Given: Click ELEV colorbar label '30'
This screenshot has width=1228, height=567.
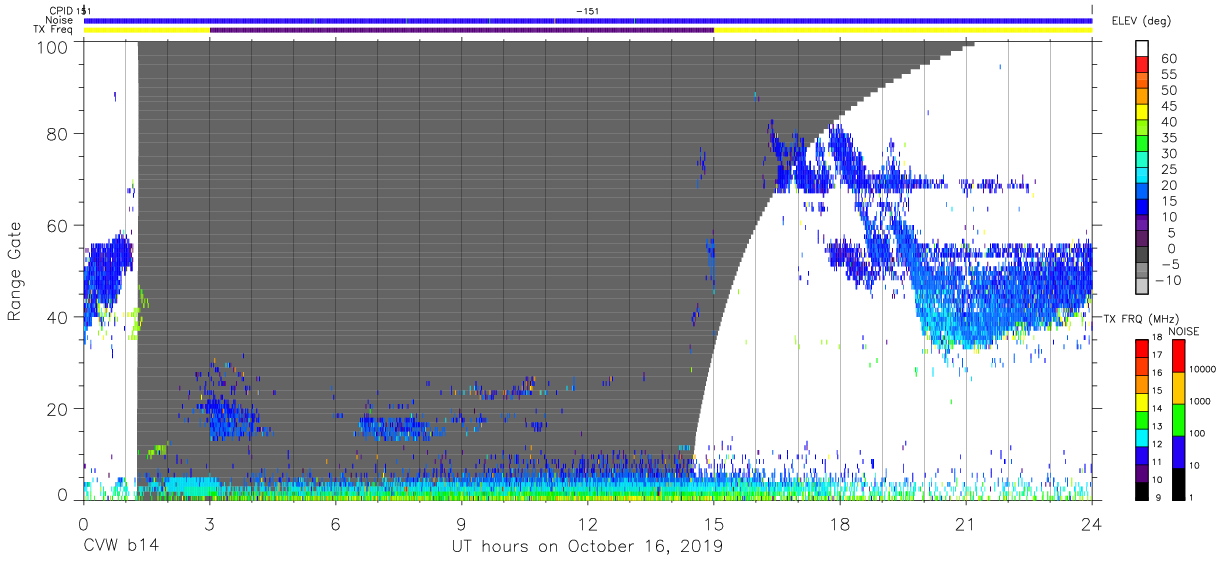Looking at the screenshot, I should pos(1169,154).
